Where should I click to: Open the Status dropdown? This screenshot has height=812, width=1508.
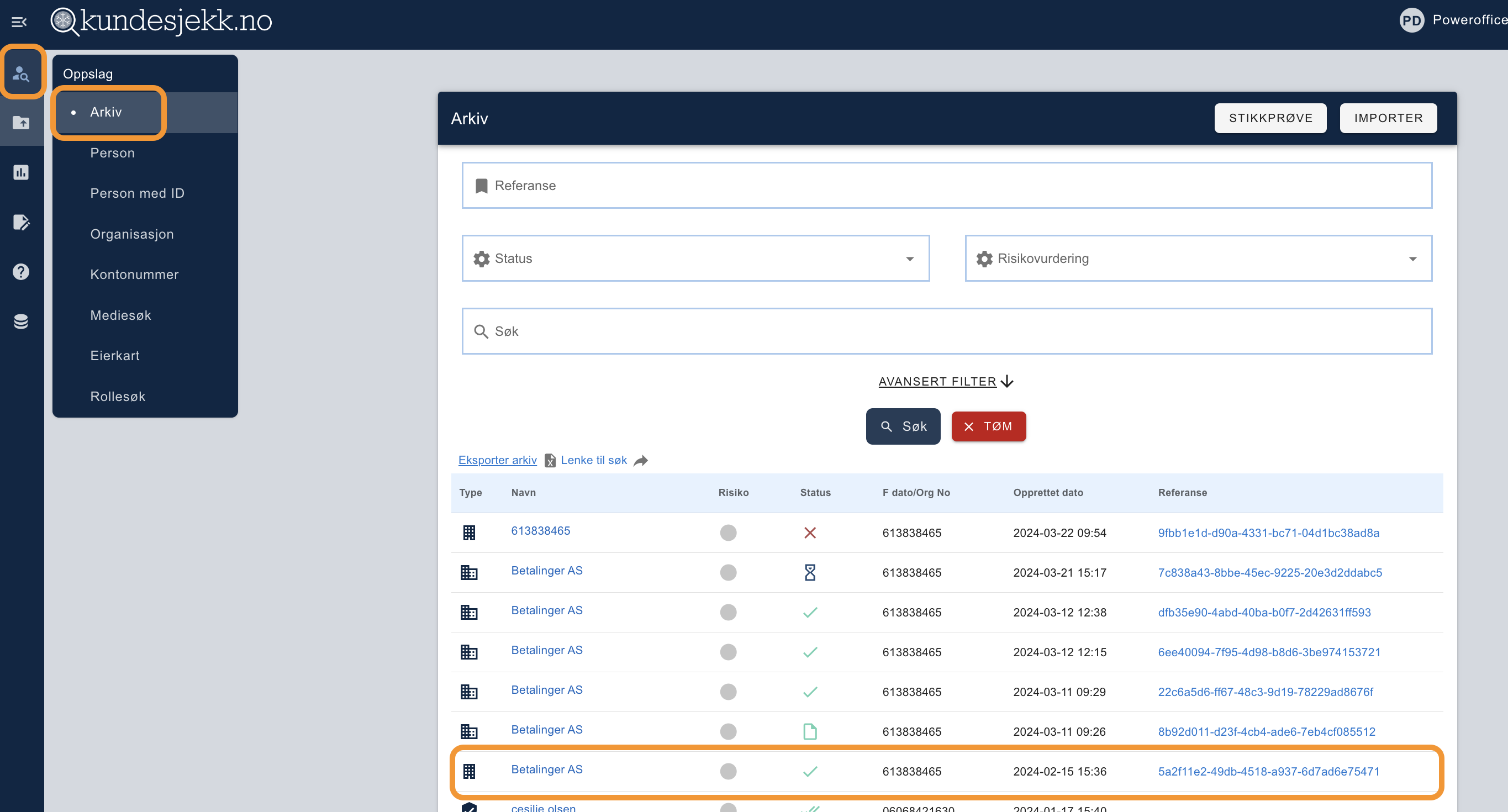click(x=695, y=258)
